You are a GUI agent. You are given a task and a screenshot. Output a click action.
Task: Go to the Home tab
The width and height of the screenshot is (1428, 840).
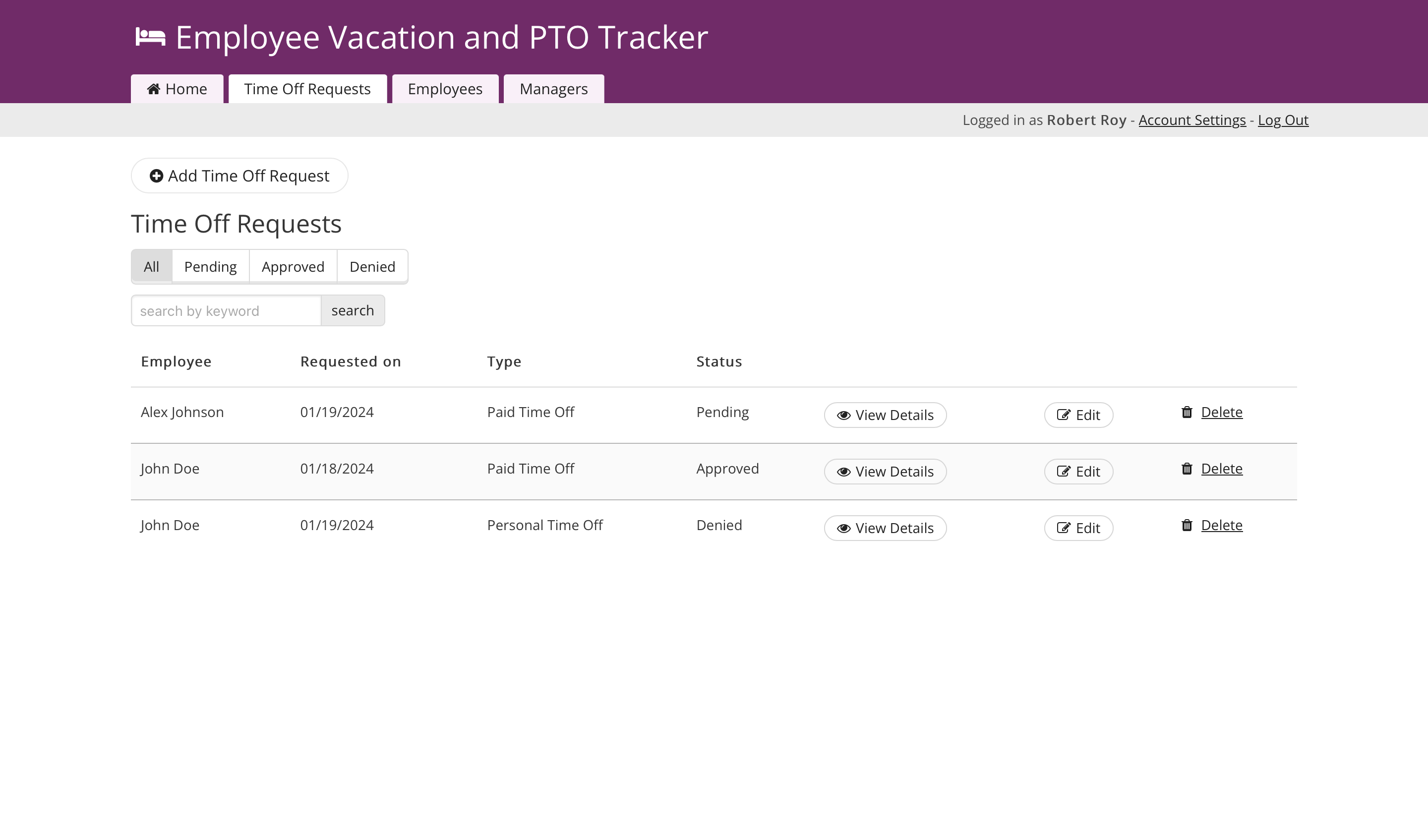pyautogui.click(x=177, y=89)
